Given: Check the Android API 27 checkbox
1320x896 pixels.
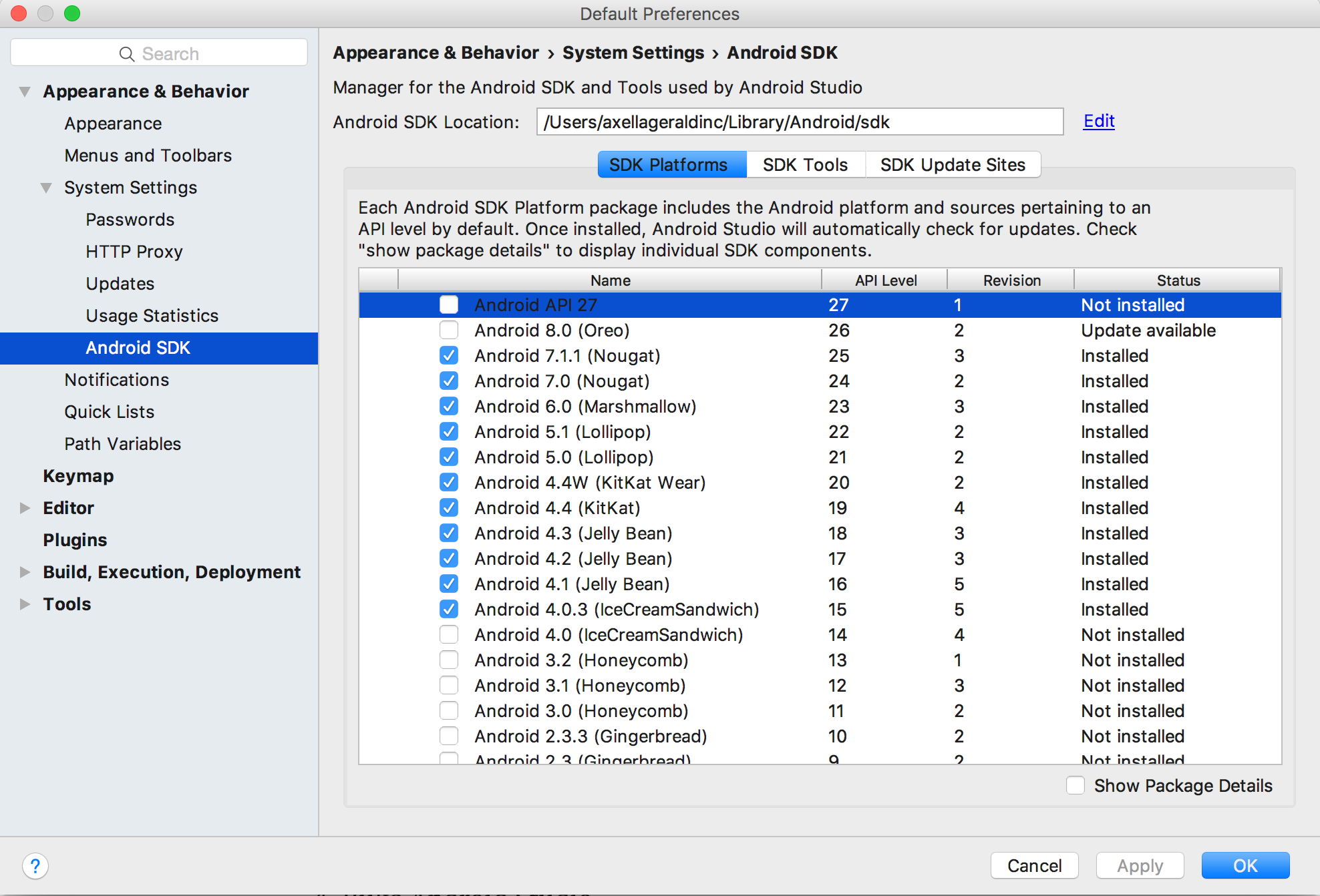Looking at the screenshot, I should click(x=449, y=305).
